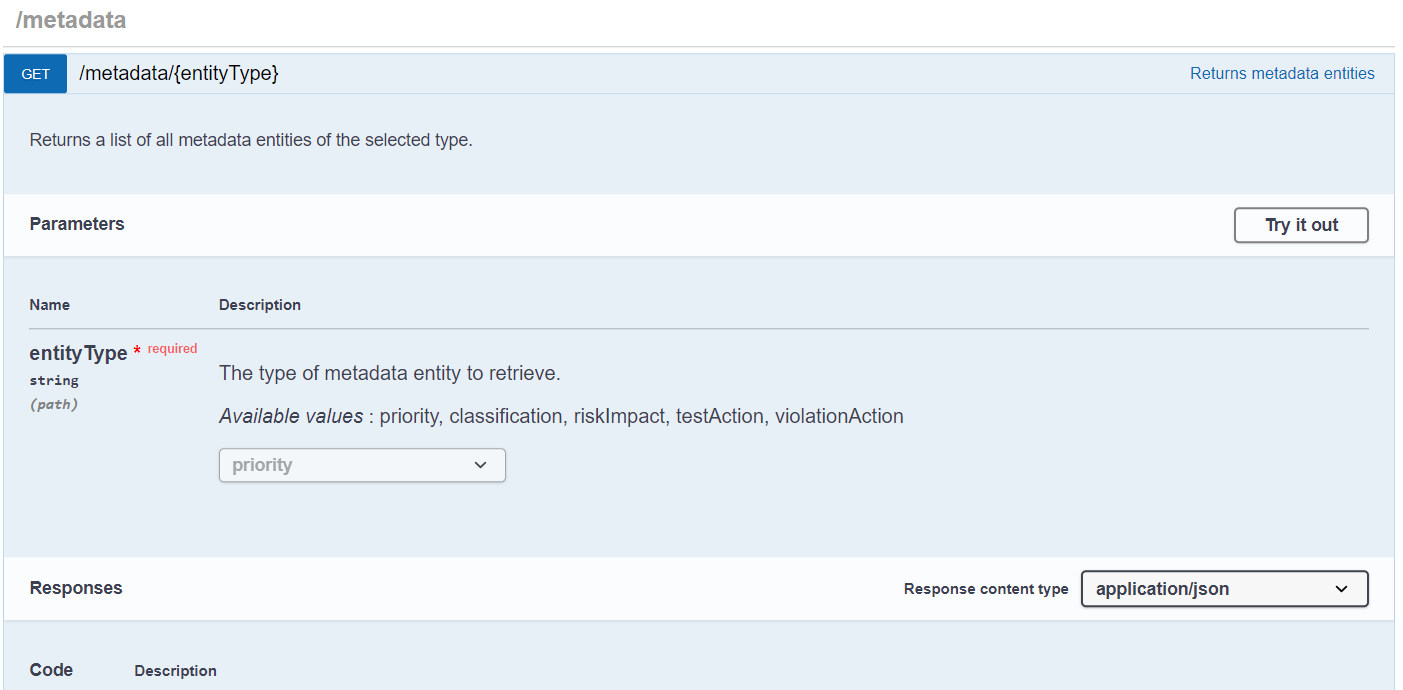Click the 'Available values' text line
Image resolution: width=1403 pixels, height=690 pixels.
point(561,416)
